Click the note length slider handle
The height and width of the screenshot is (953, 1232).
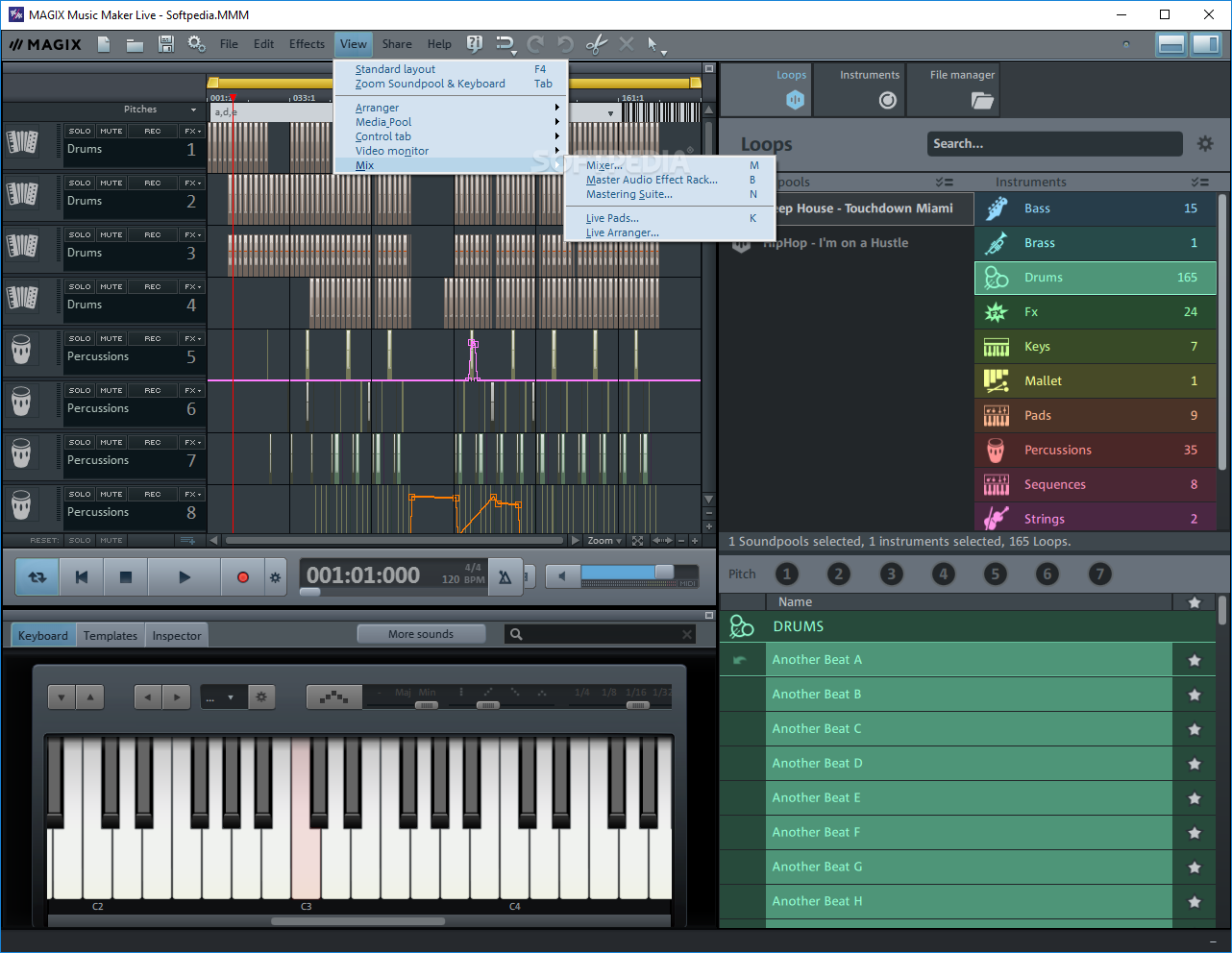click(x=636, y=705)
